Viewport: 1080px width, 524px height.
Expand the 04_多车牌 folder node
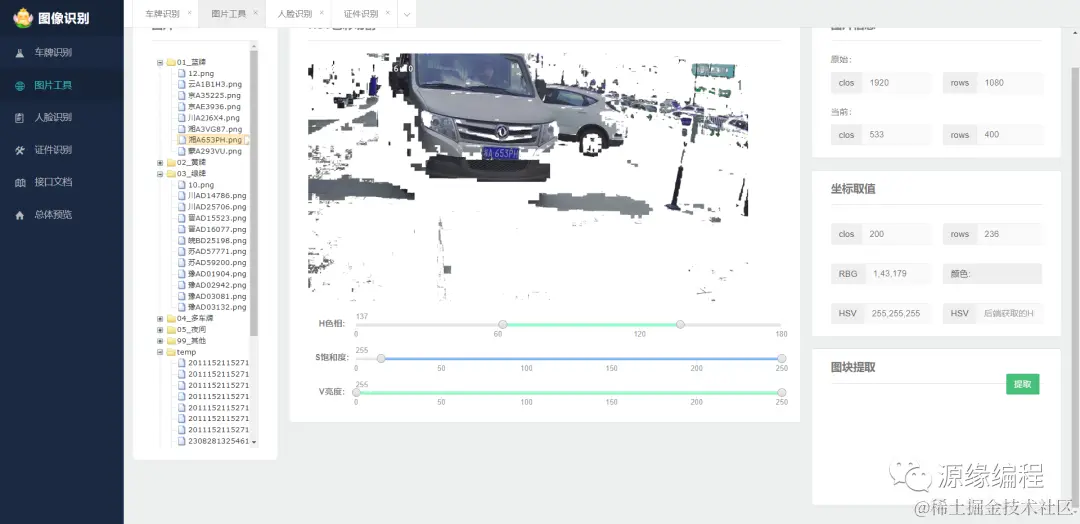(x=160, y=319)
